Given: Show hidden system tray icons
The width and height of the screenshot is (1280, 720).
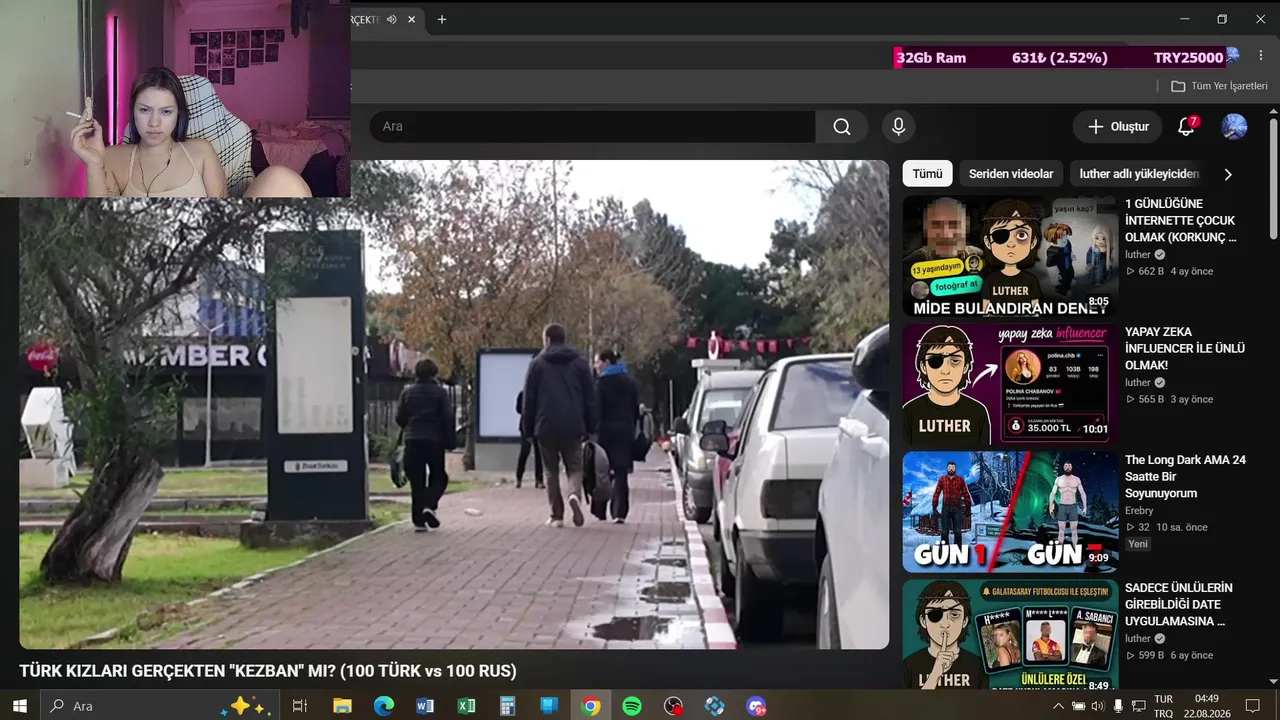Looking at the screenshot, I should coord(1059,706).
